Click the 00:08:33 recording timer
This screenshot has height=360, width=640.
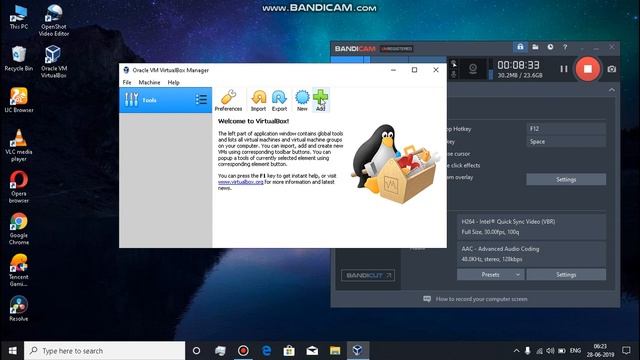coord(518,65)
